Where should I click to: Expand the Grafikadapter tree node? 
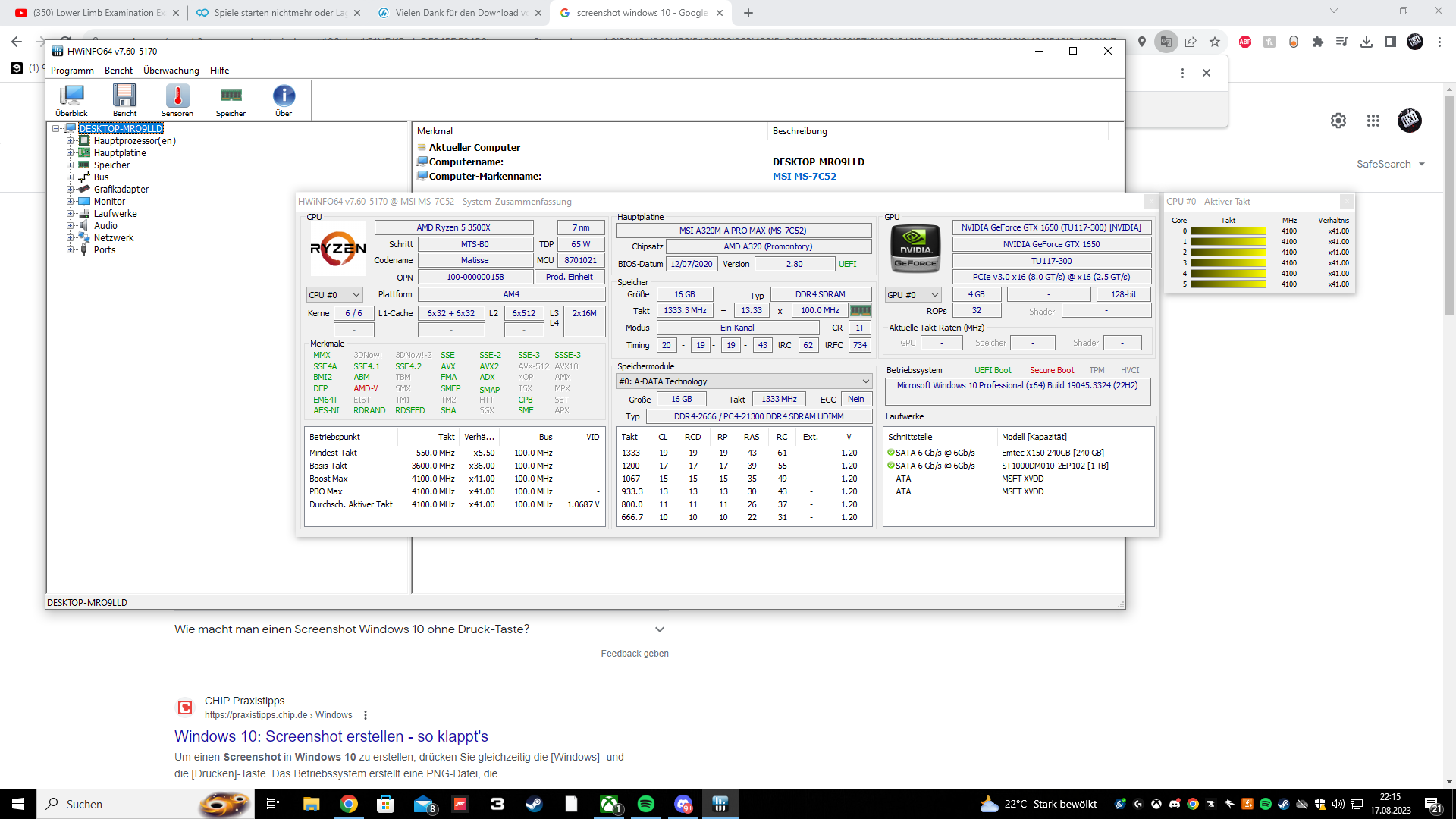[70, 190]
